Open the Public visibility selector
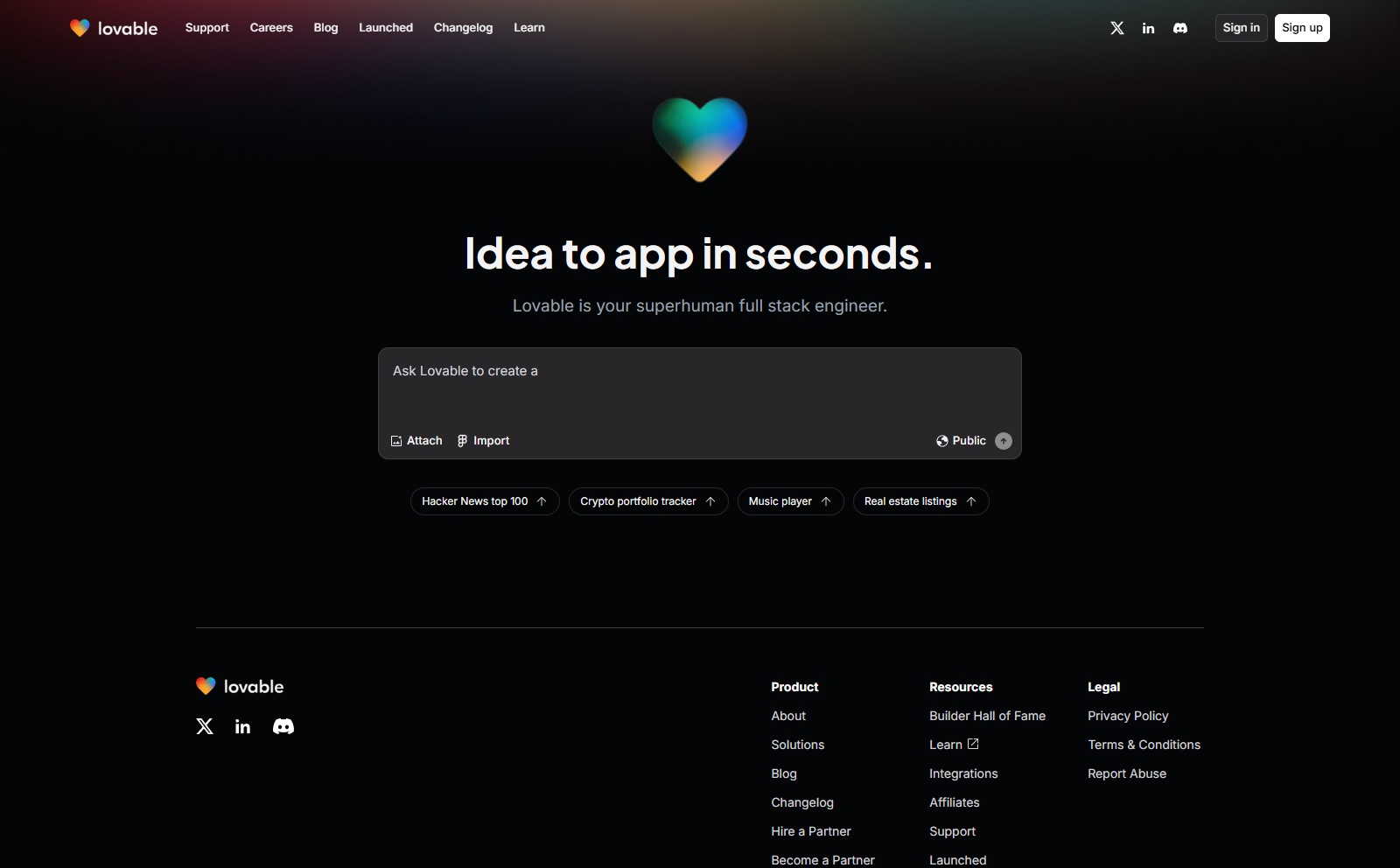 (x=961, y=441)
